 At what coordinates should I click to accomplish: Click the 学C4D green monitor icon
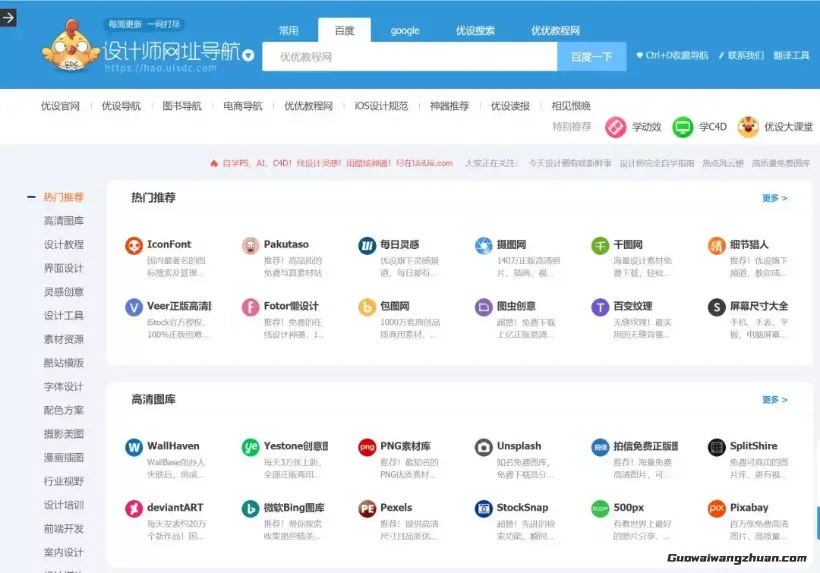(x=682, y=127)
